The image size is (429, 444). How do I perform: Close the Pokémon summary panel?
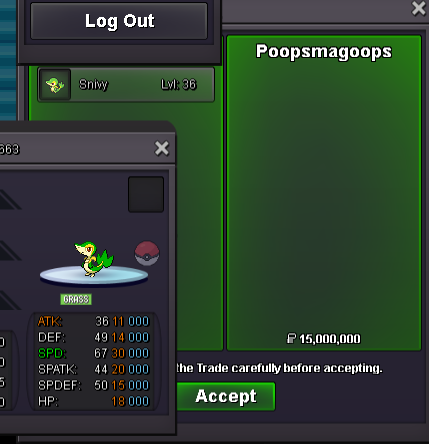(162, 148)
